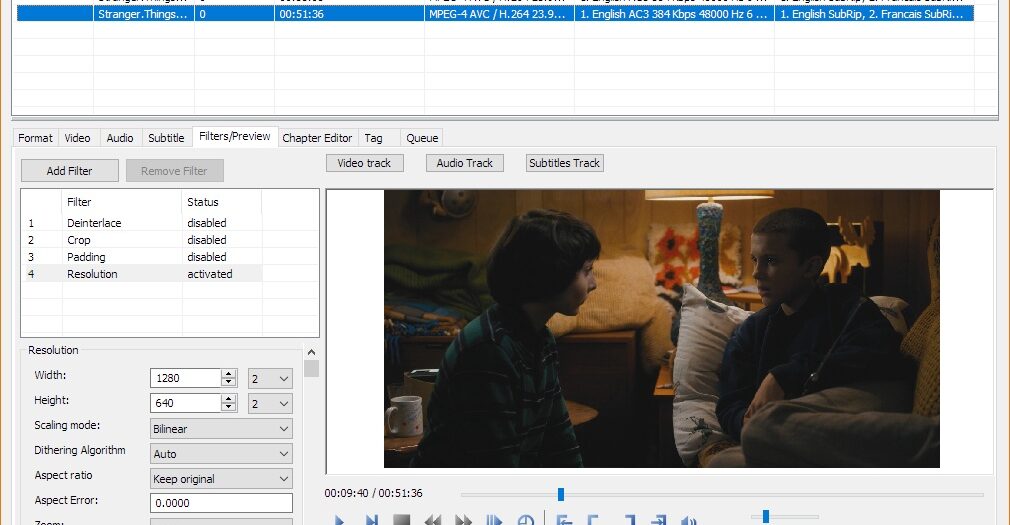Open the Aspect ratio Keep original dropdown
1010x525 pixels.
221,479
